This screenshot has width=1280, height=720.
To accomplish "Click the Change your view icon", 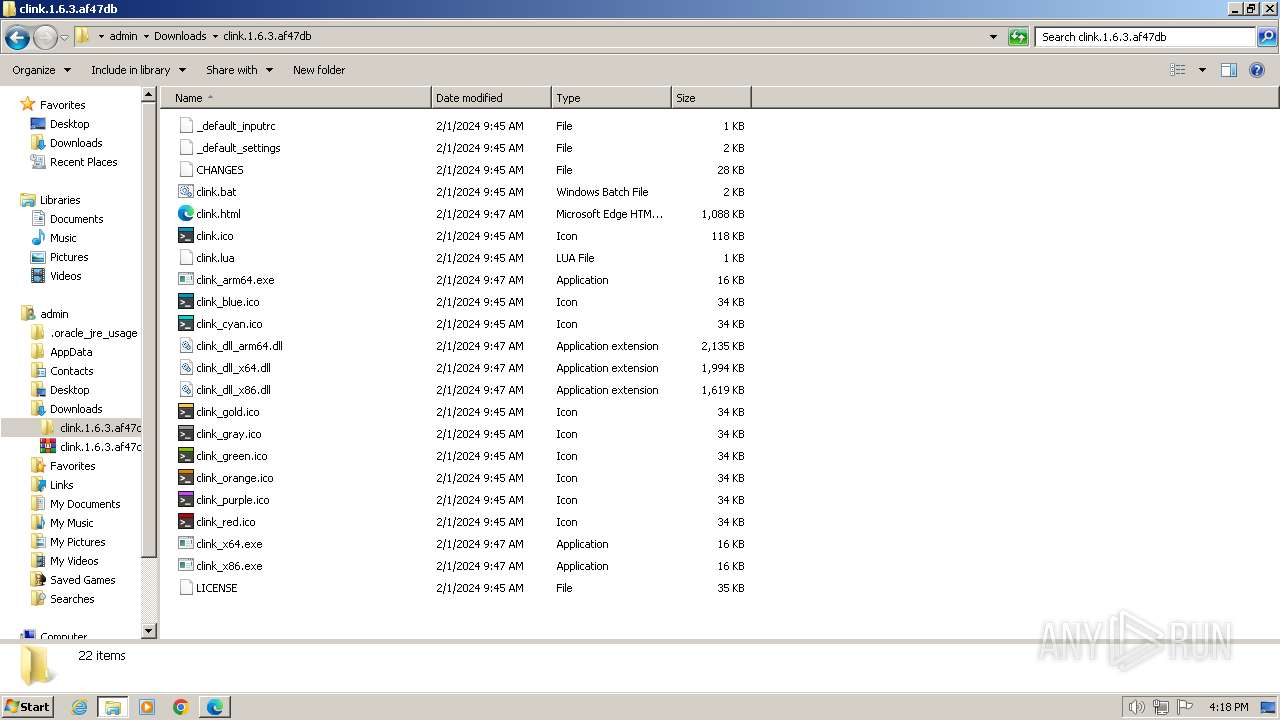I will (x=1178, y=70).
